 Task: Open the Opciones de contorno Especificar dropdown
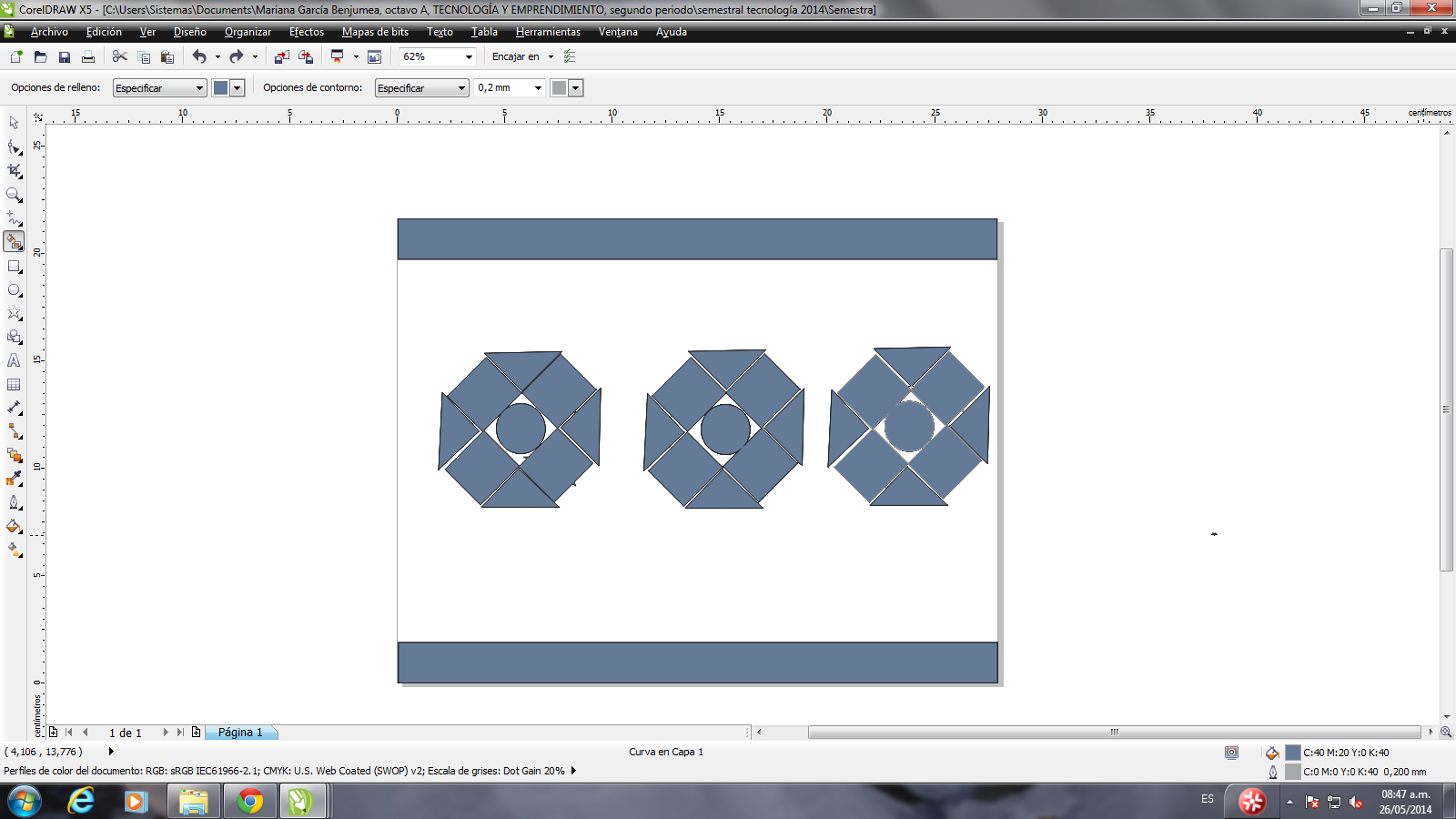[x=421, y=88]
